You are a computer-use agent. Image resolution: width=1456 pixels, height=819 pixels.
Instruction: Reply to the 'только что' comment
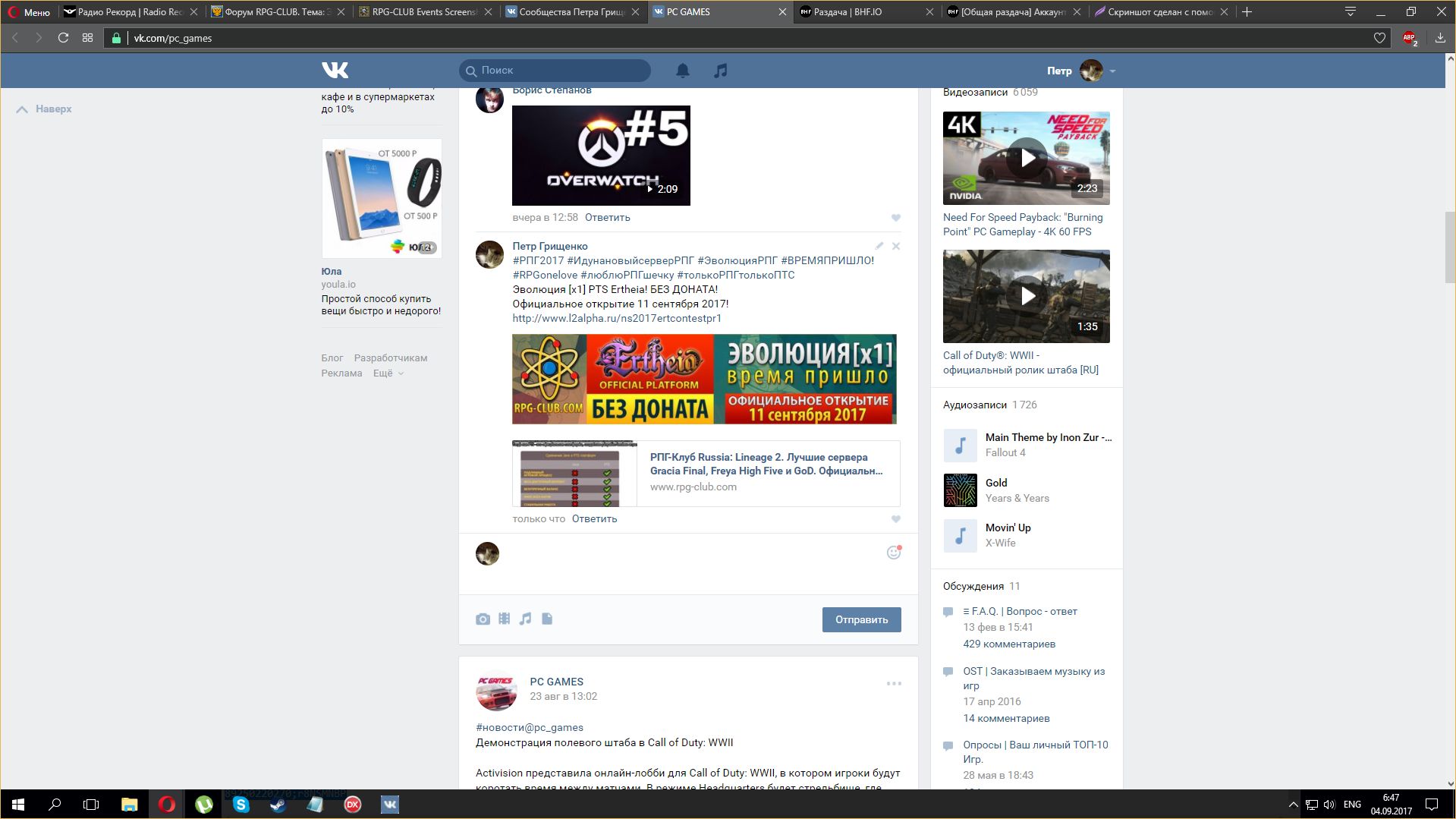click(x=594, y=519)
